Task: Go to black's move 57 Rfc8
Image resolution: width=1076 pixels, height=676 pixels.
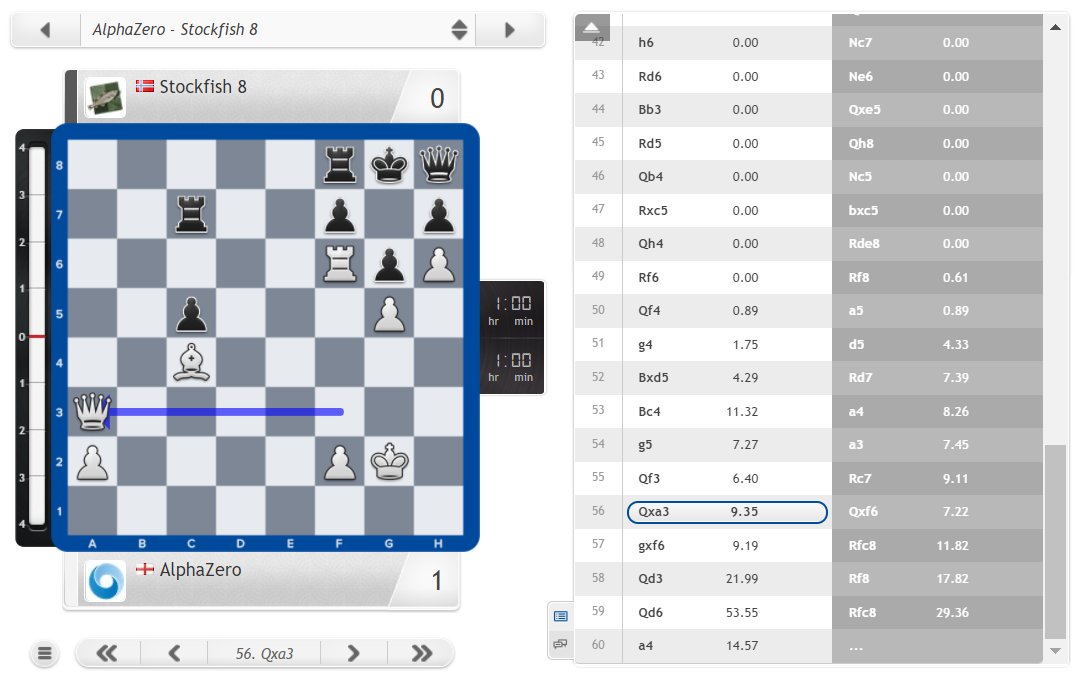Action: (x=937, y=546)
